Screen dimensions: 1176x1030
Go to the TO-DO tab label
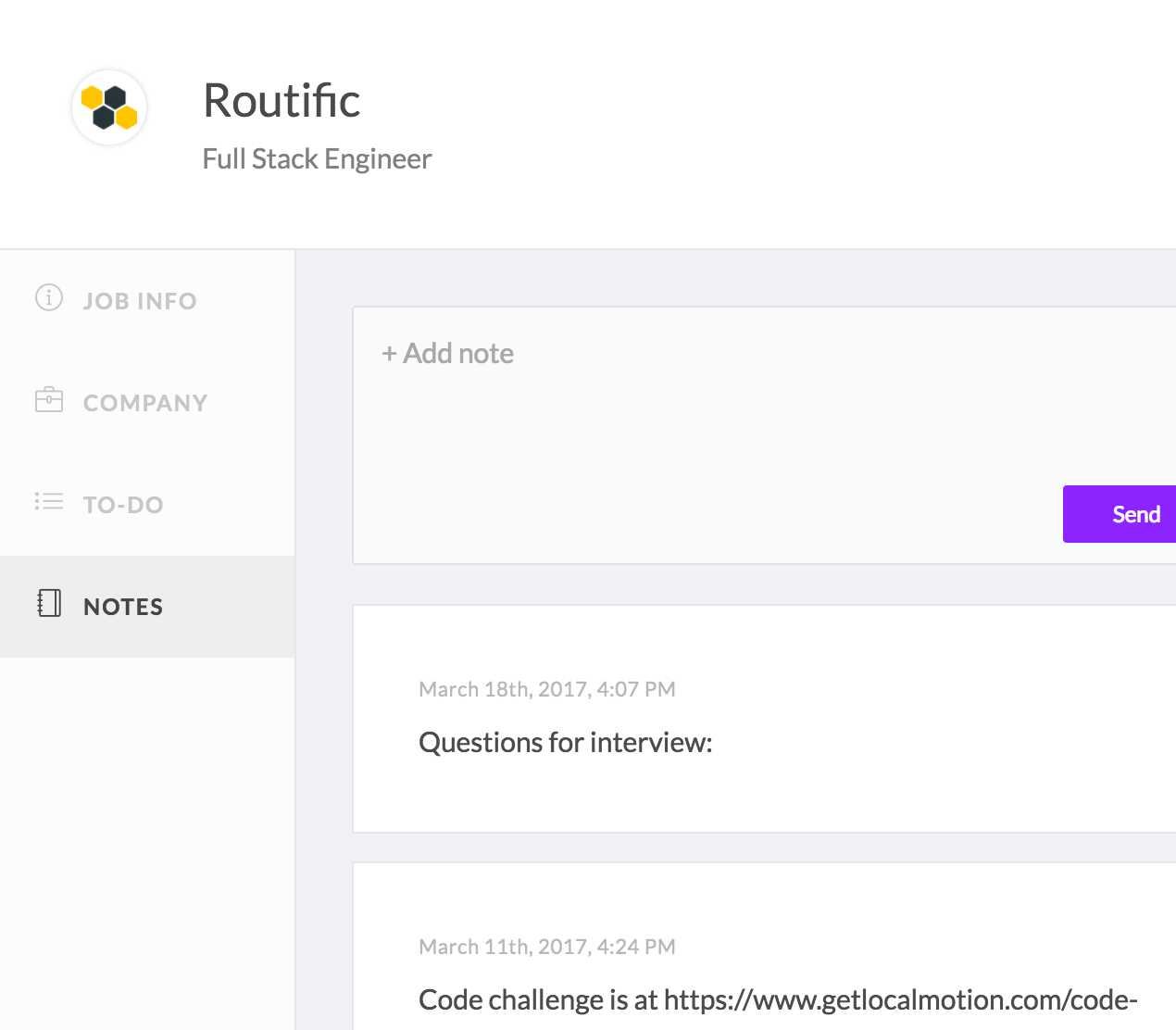[x=123, y=505]
